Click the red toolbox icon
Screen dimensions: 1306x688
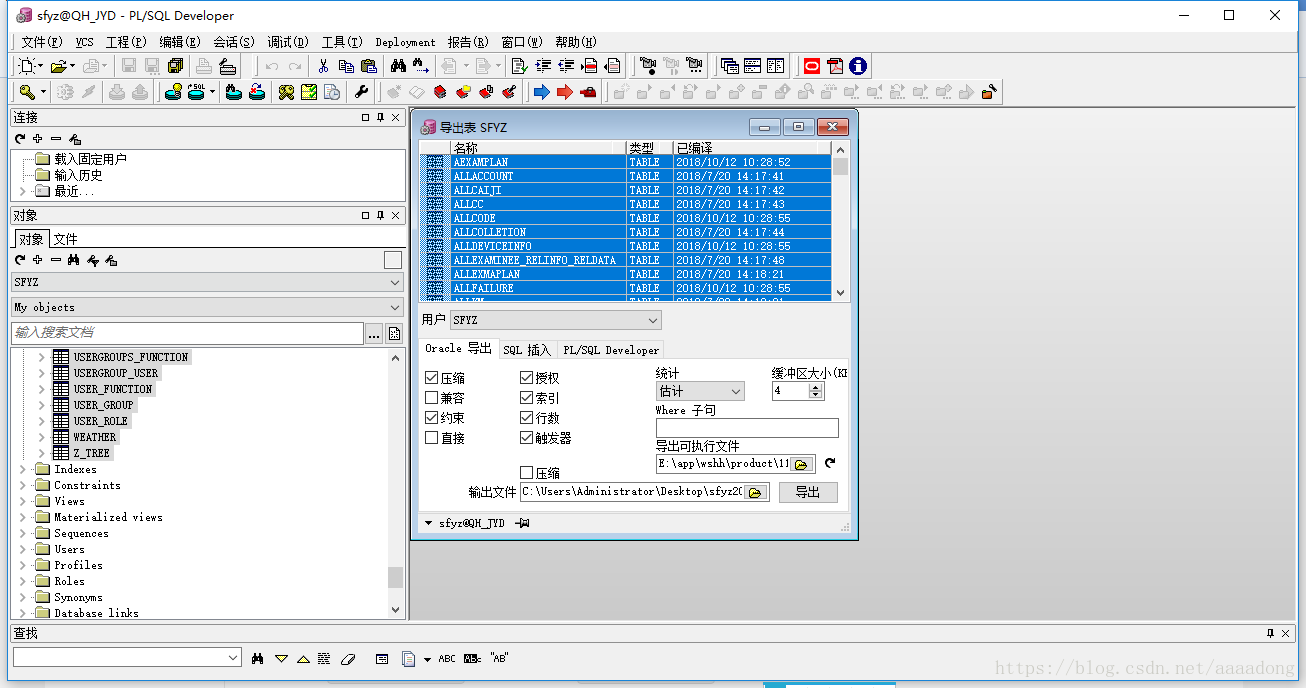point(588,92)
